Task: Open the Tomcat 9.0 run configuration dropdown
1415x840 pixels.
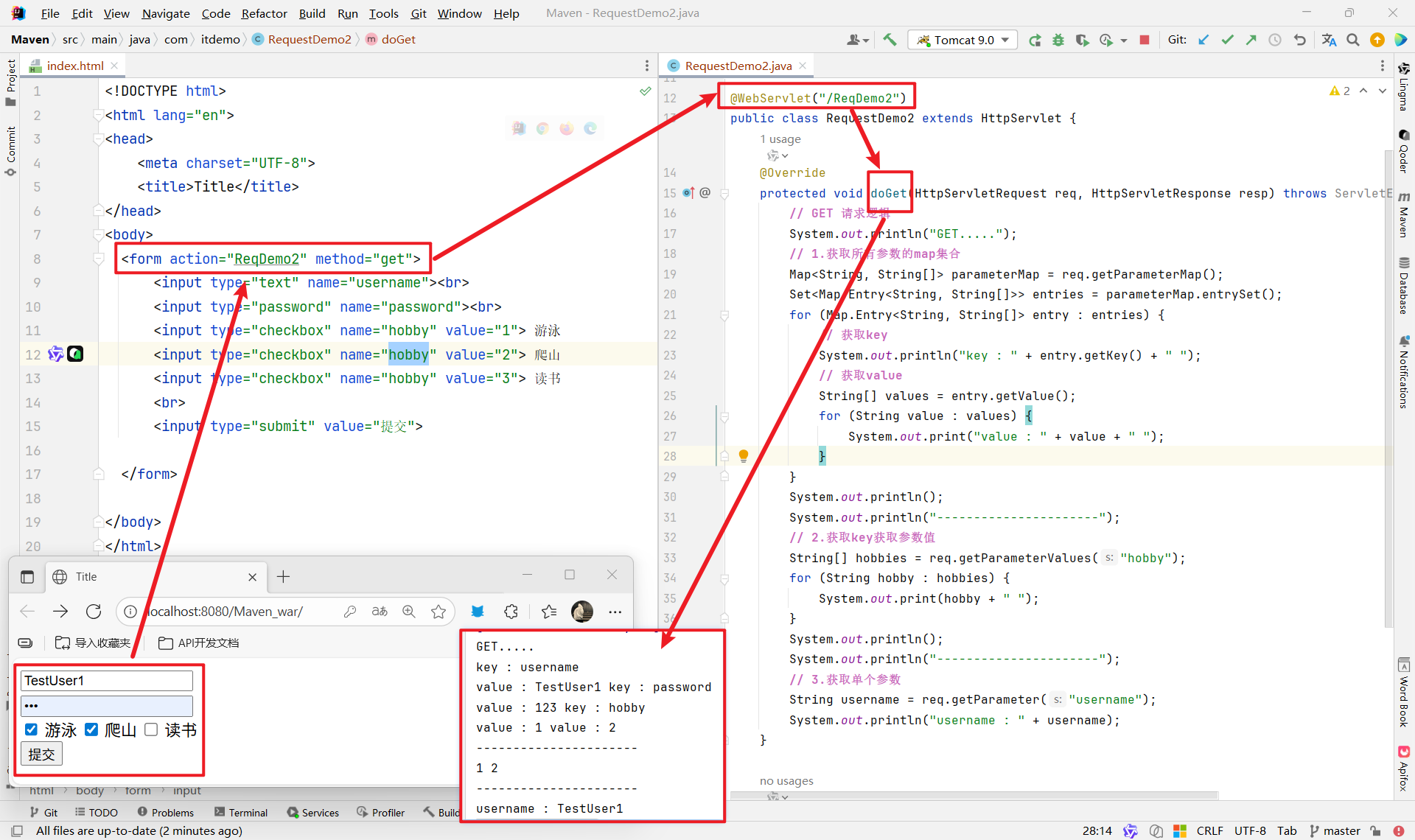Action: pyautogui.click(x=963, y=40)
